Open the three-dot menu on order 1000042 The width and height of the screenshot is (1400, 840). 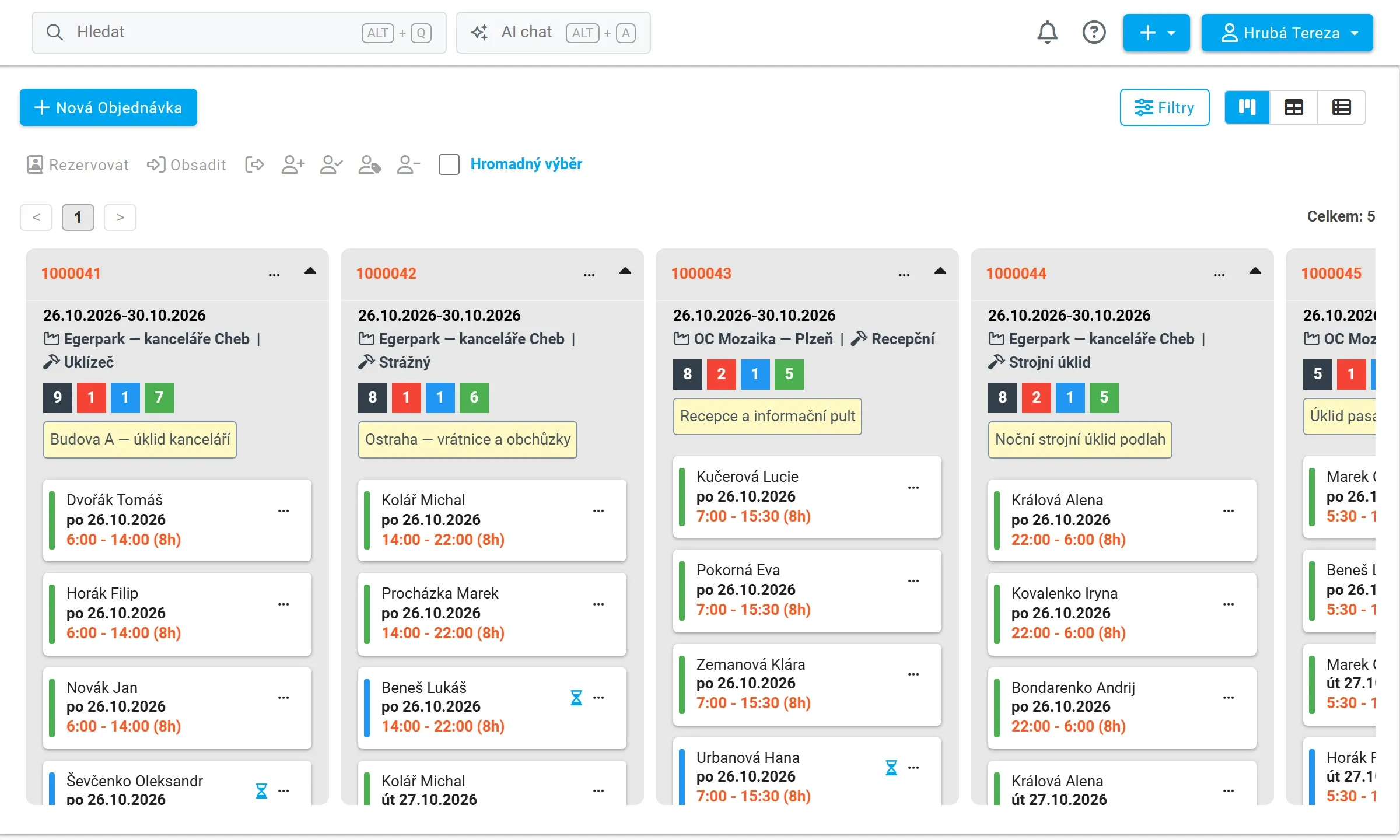coord(589,275)
